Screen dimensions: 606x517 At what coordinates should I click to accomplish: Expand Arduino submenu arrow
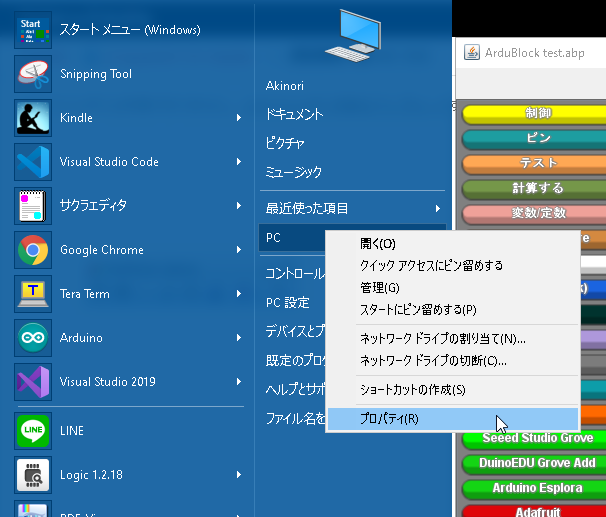pyautogui.click(x=239, y=338)
